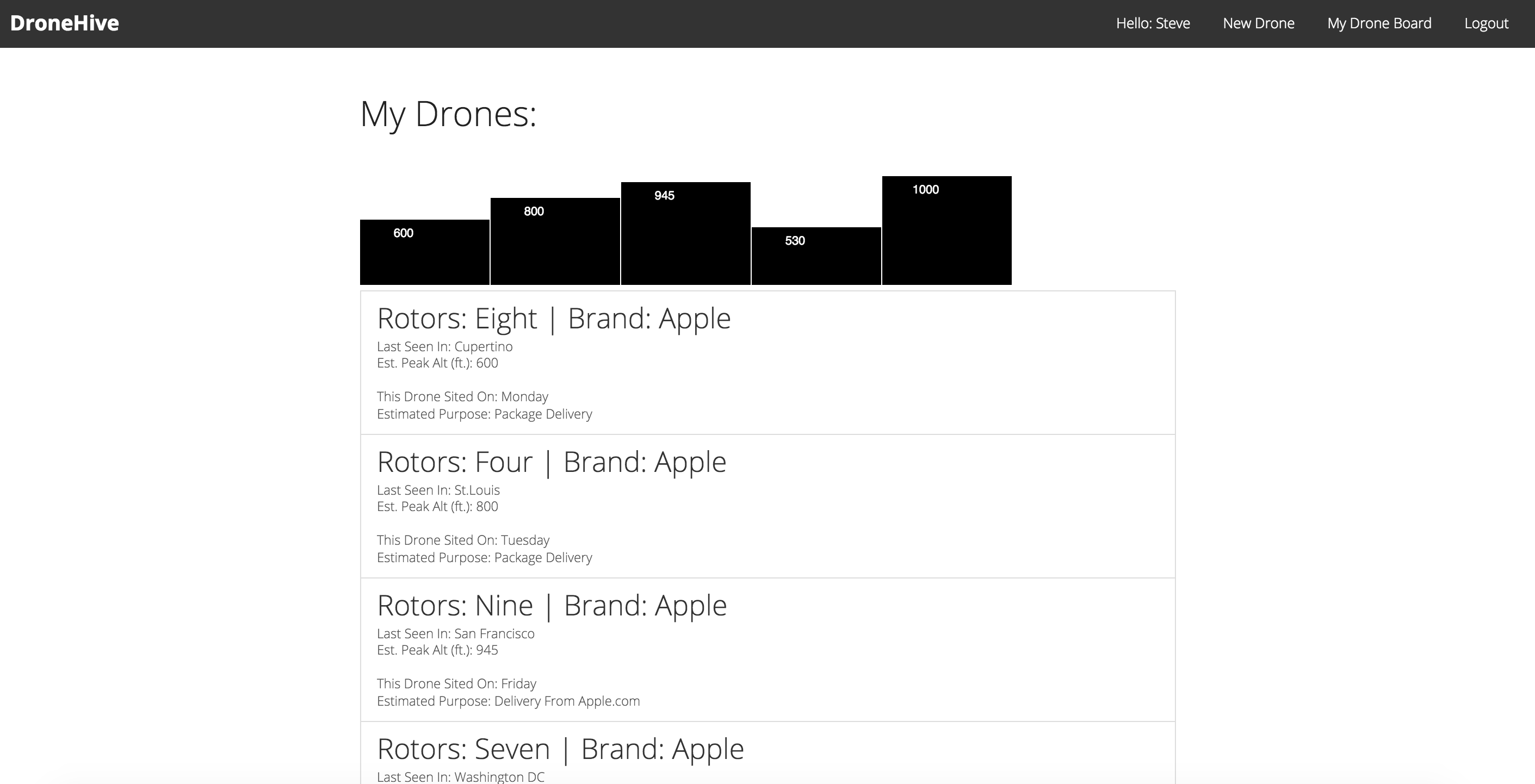This screenshot has width=1535, height=784.
Task: Open the New Drone page
Action: pos(1258,23)
